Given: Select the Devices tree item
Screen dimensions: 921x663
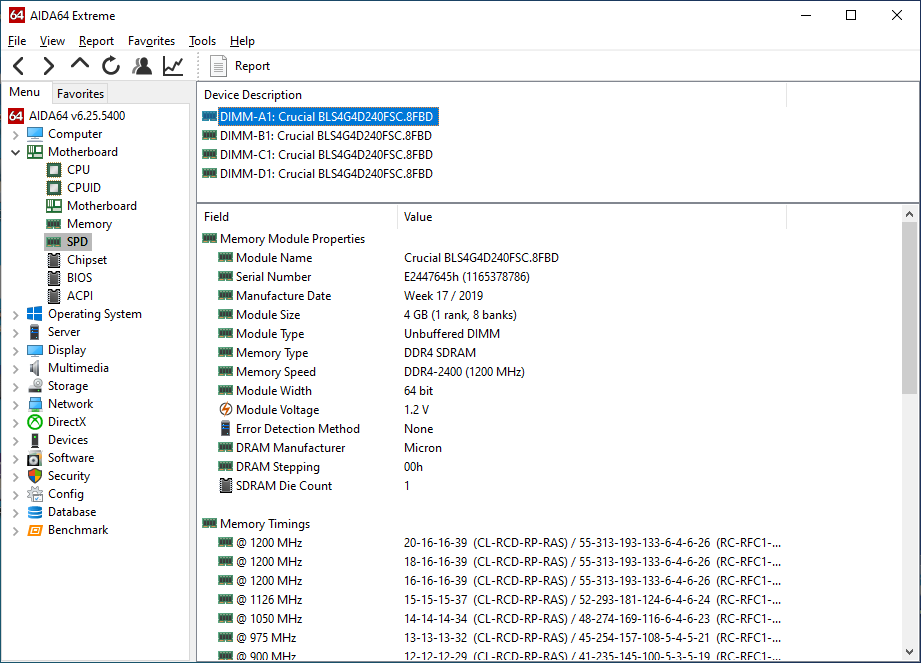Looking at the screenshot, I should [68, 440].
